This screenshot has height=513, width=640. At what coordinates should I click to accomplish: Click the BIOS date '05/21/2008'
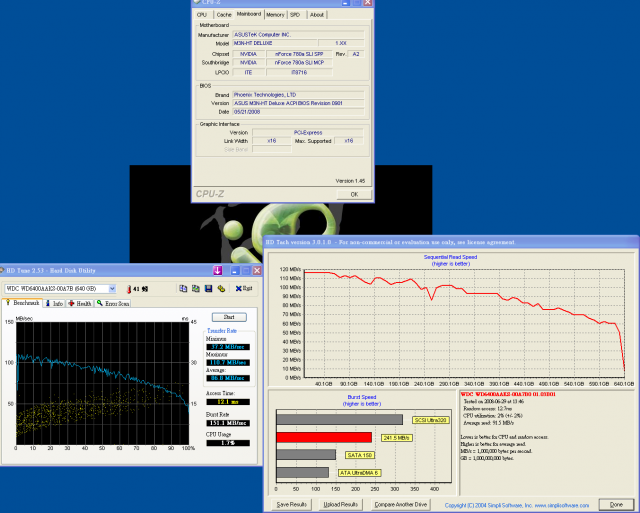(x=298, y=112)
